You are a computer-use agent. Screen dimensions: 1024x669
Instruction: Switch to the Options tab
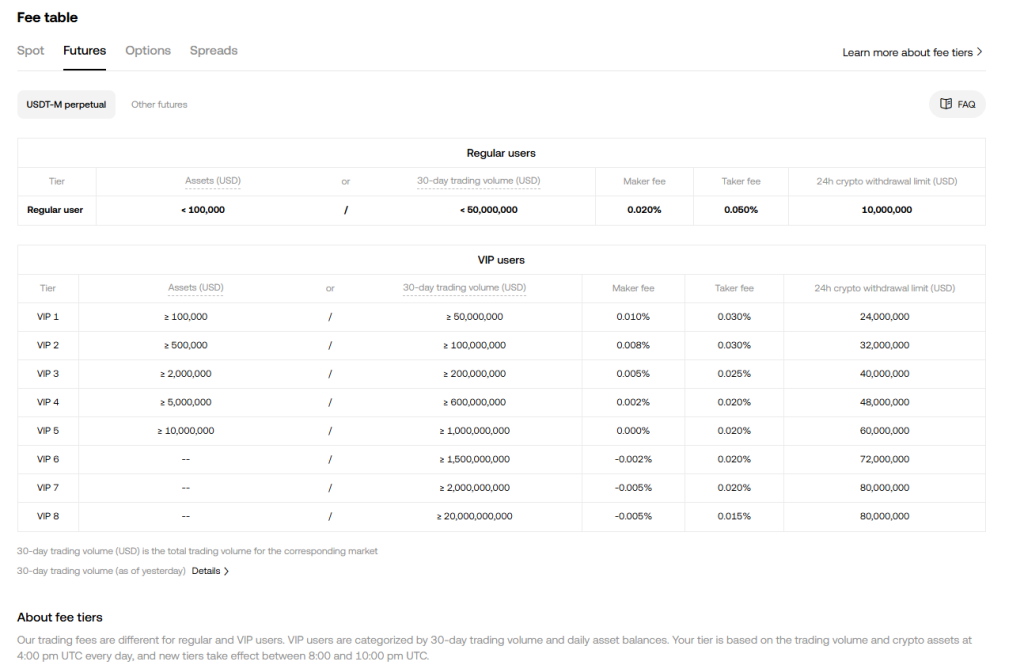[x=148, y=51]
